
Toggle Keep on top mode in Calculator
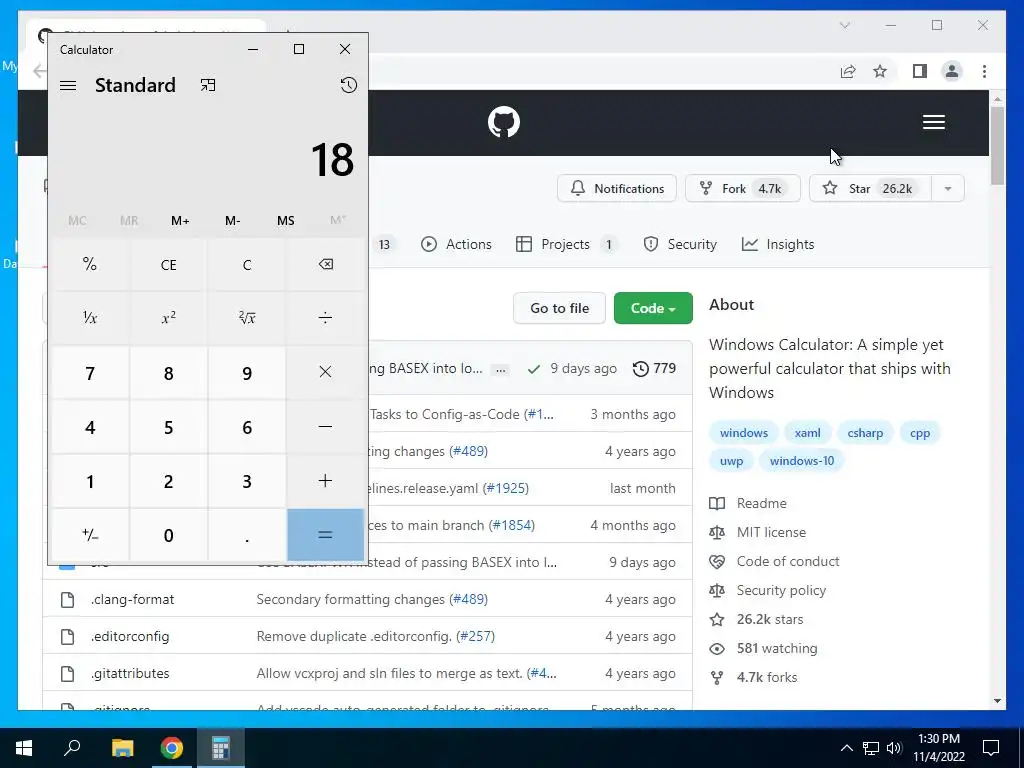coord(208,85)
